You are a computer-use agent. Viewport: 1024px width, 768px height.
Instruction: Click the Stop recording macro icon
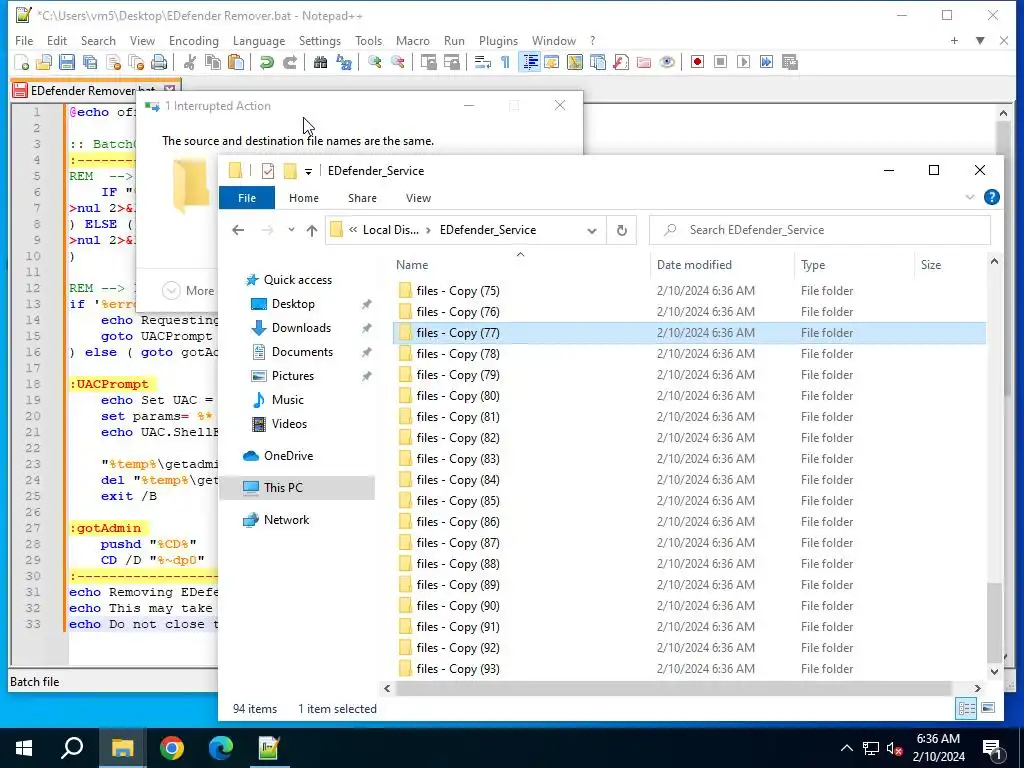coord(720,63)
